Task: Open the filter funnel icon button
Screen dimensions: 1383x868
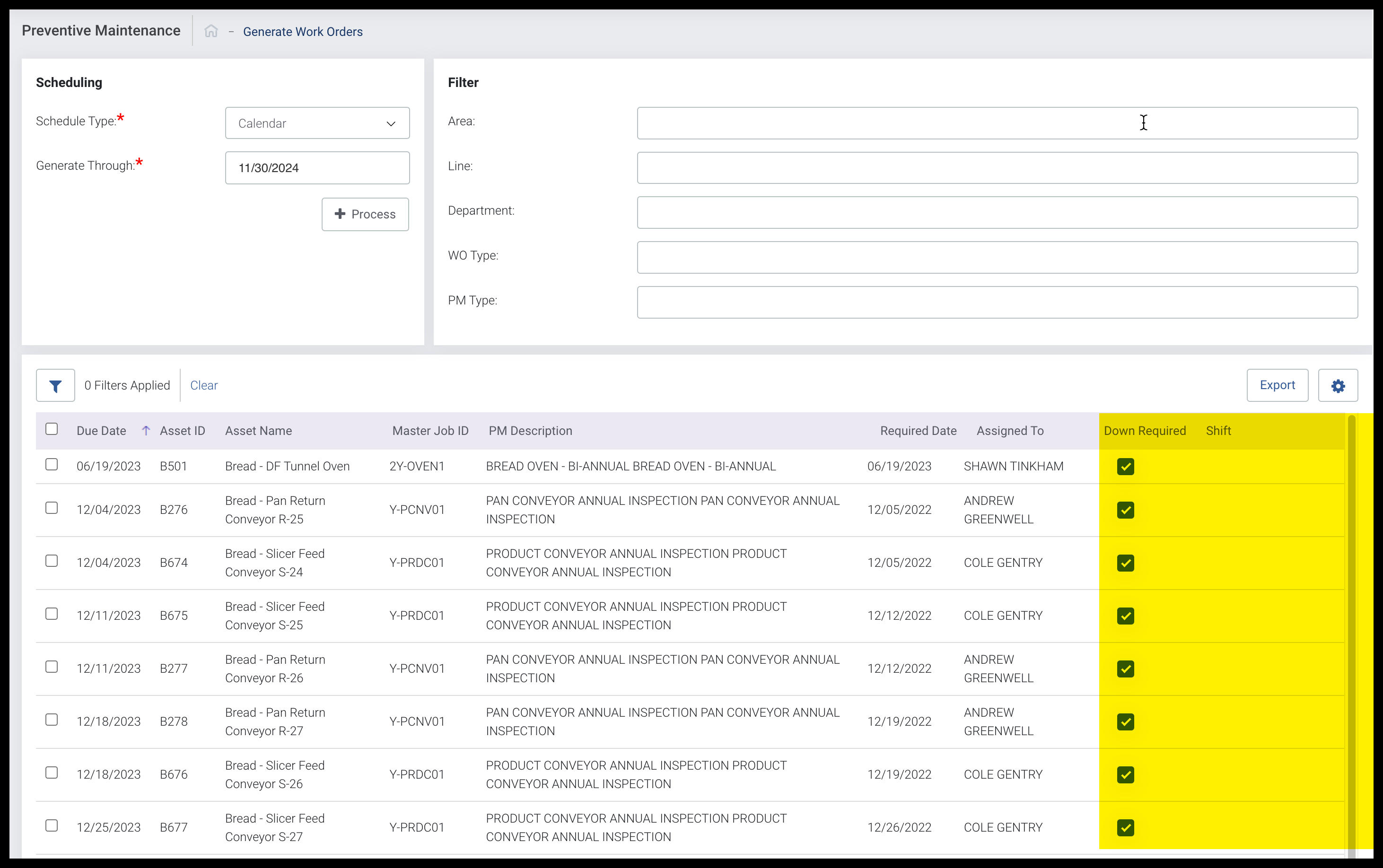Action: tap(55, 385)
